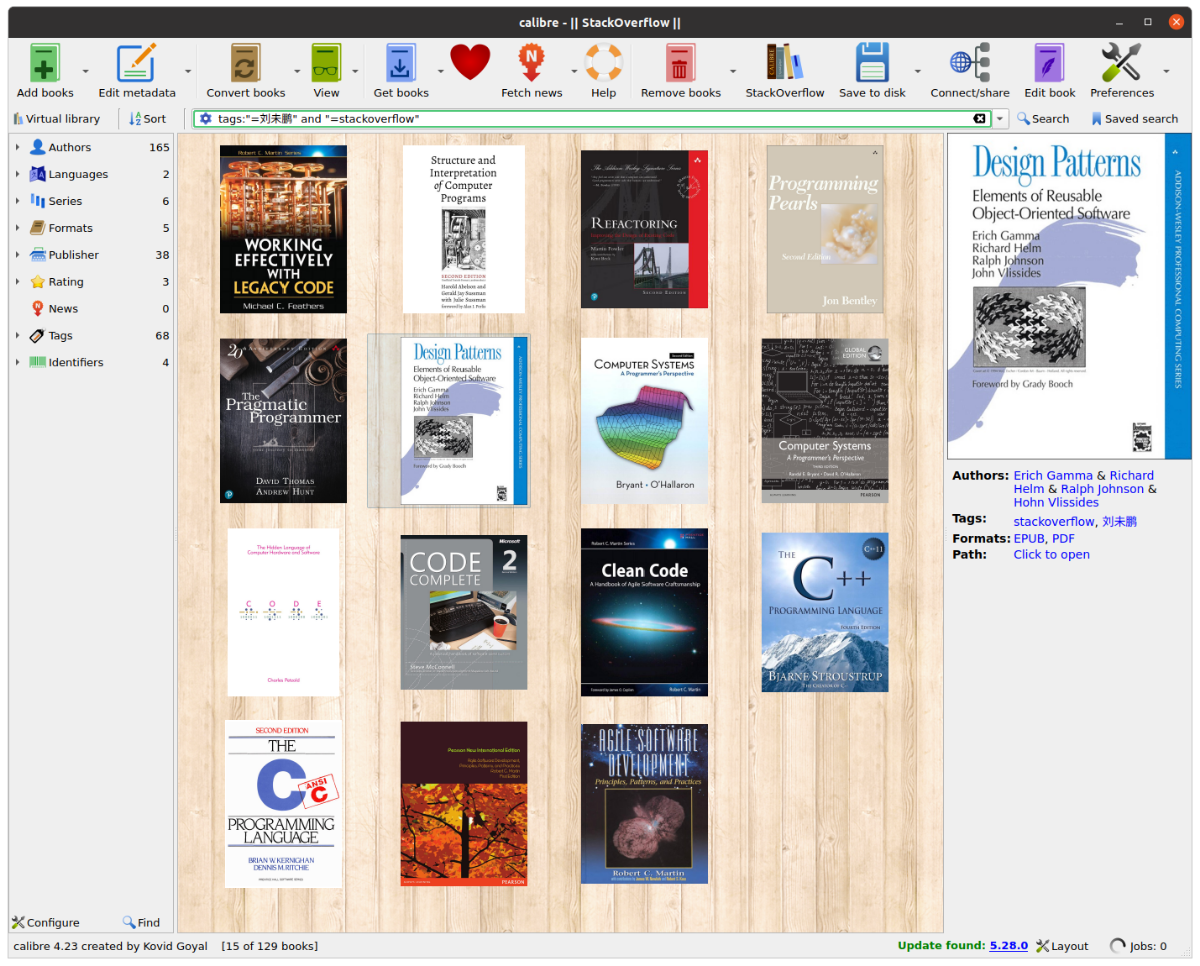Open the Add books dropdown arrow
Image resolution: width=1200 pixels, height=966 pixels.
coord(86,71)
